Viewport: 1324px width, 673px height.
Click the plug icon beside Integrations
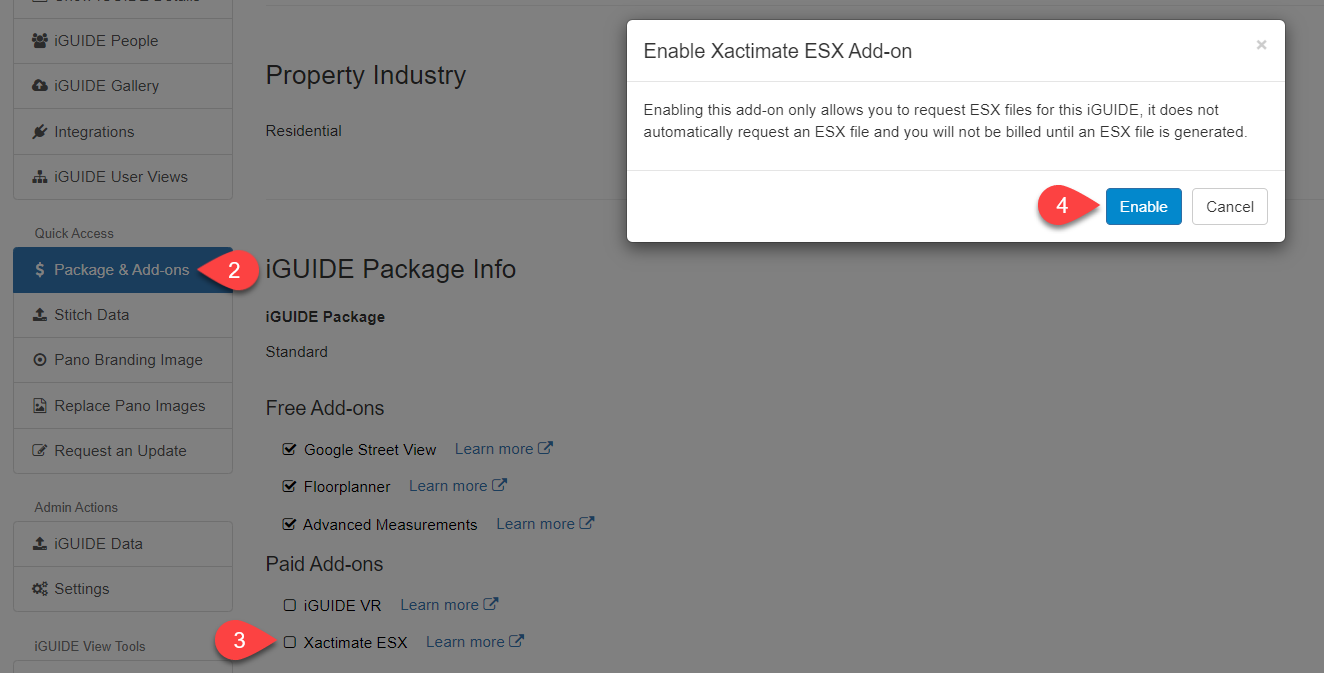point(40,131)
